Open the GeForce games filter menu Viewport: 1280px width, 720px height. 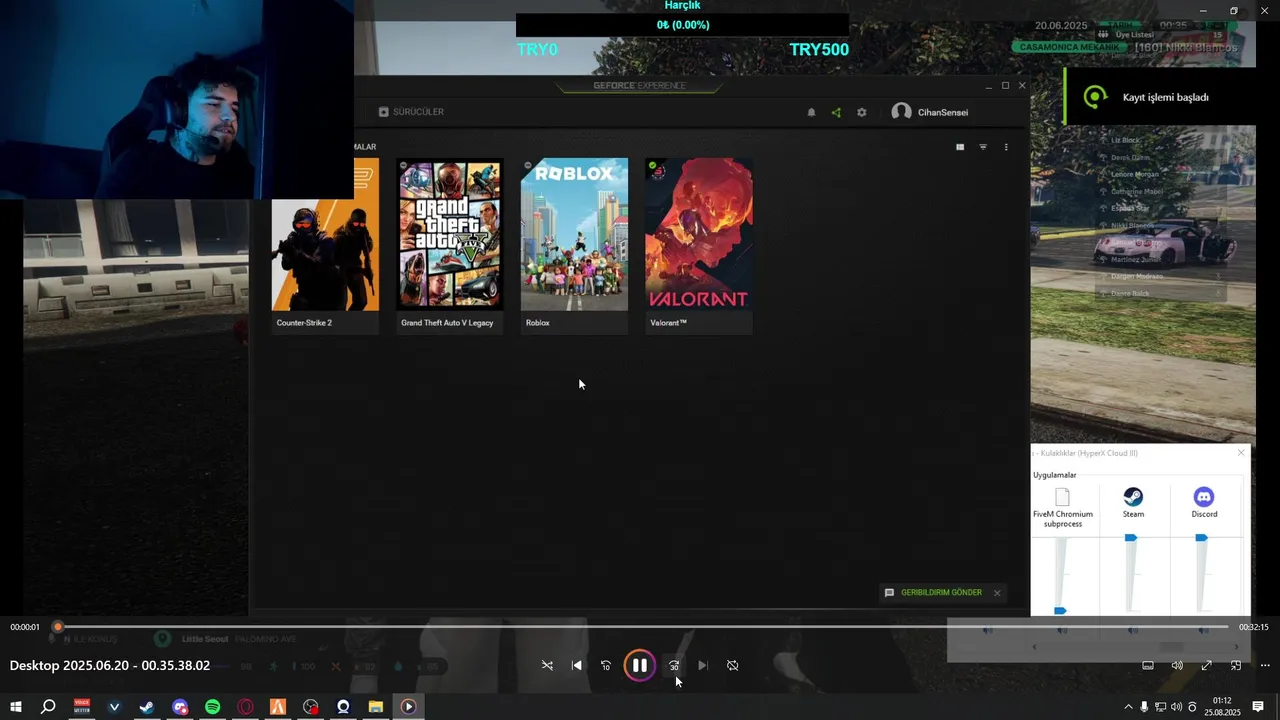[x=983, y=147]
